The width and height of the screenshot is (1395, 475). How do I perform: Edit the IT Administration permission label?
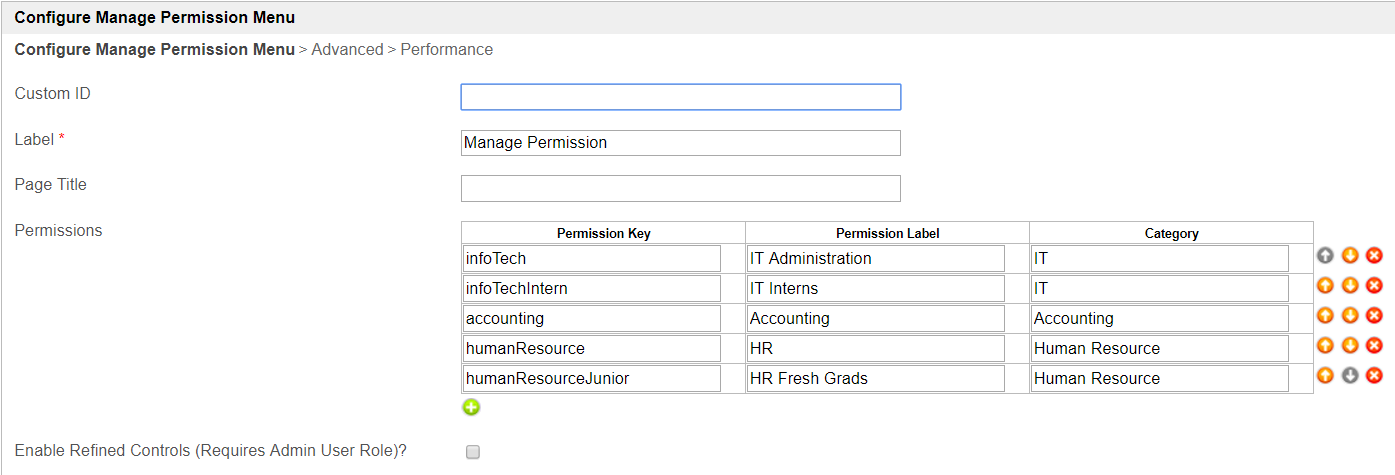click(x=876, y=259)
